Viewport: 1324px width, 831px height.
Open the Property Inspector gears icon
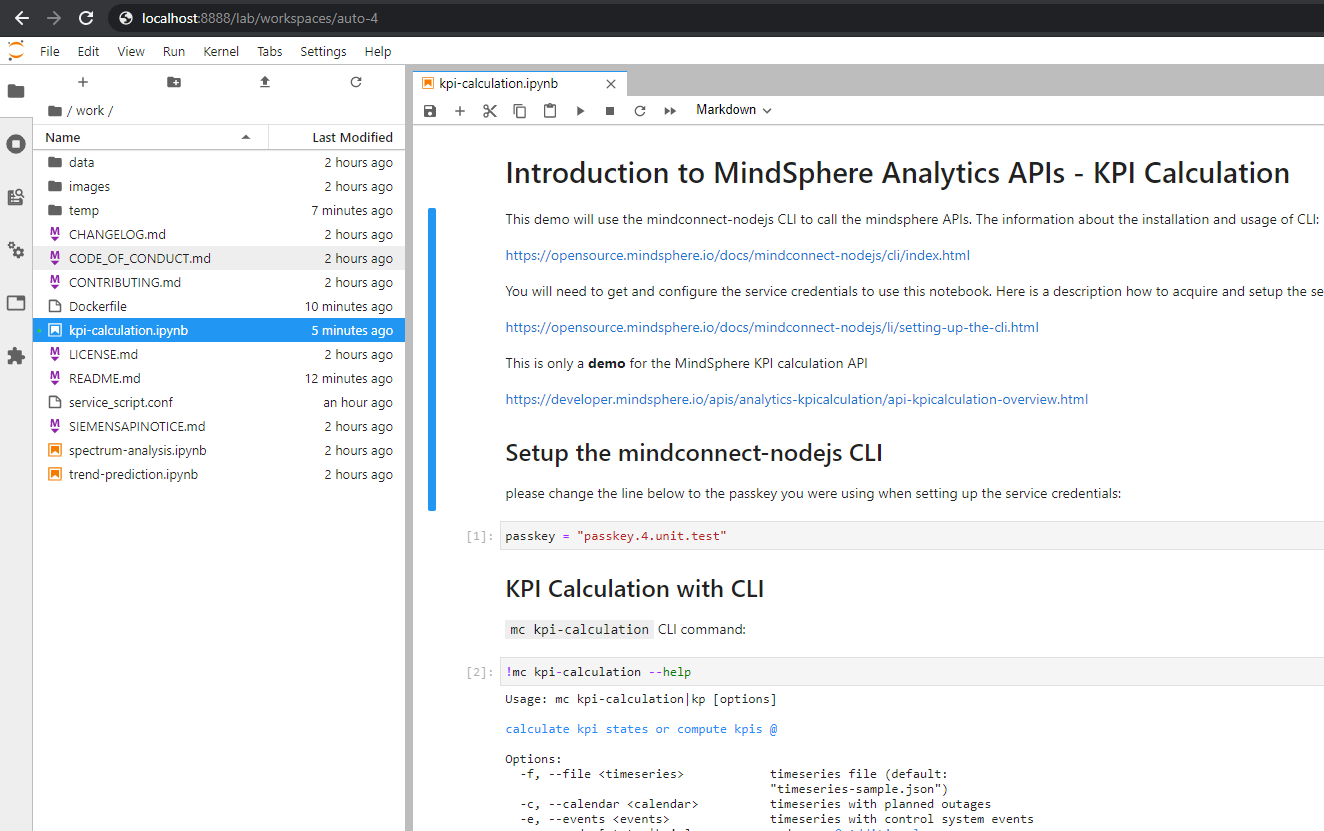click(16, 250)
